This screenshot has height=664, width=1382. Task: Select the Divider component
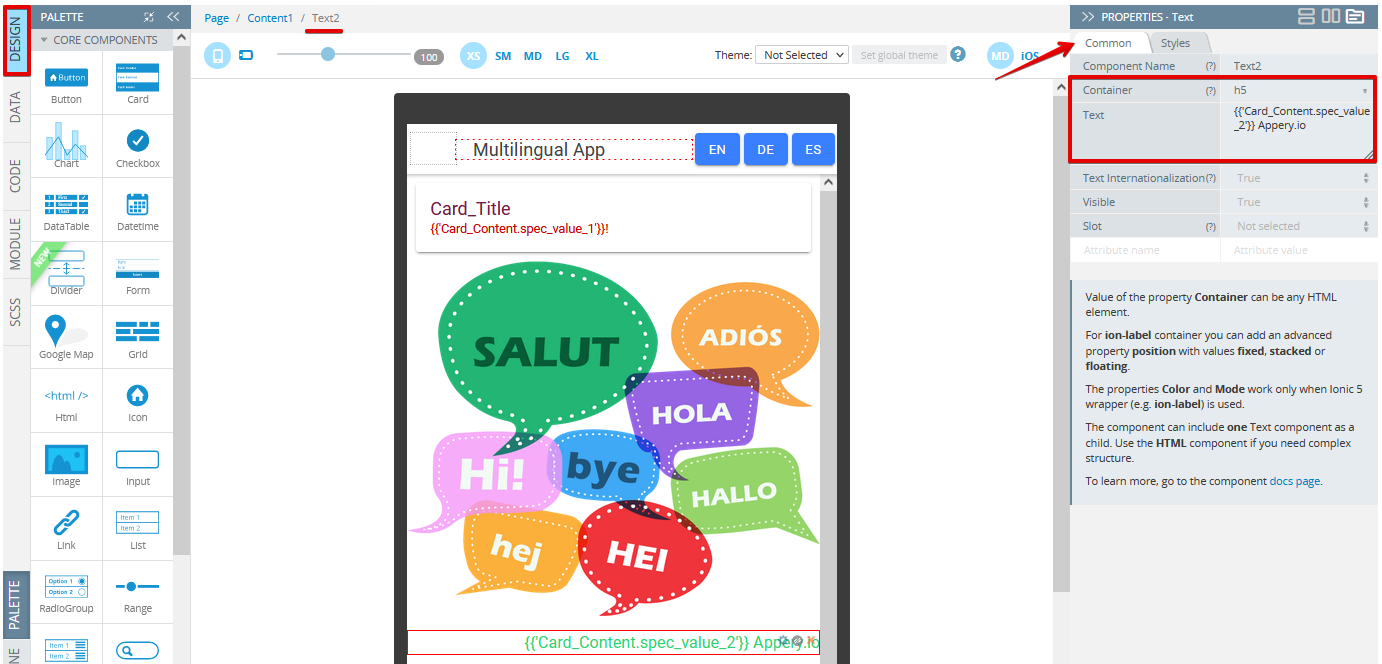pos(67,274)
